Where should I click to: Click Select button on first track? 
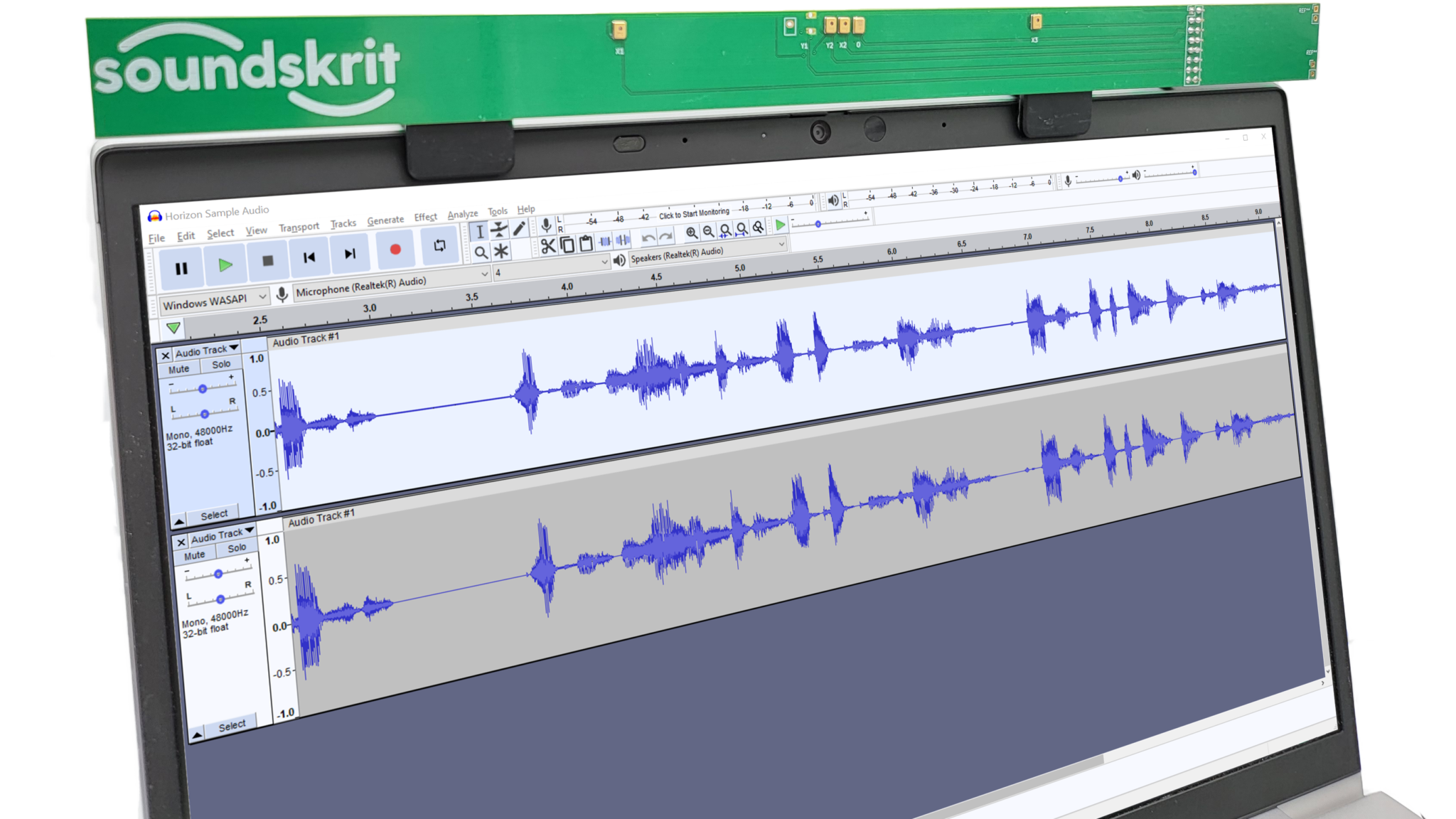click(x=214, y=515)
